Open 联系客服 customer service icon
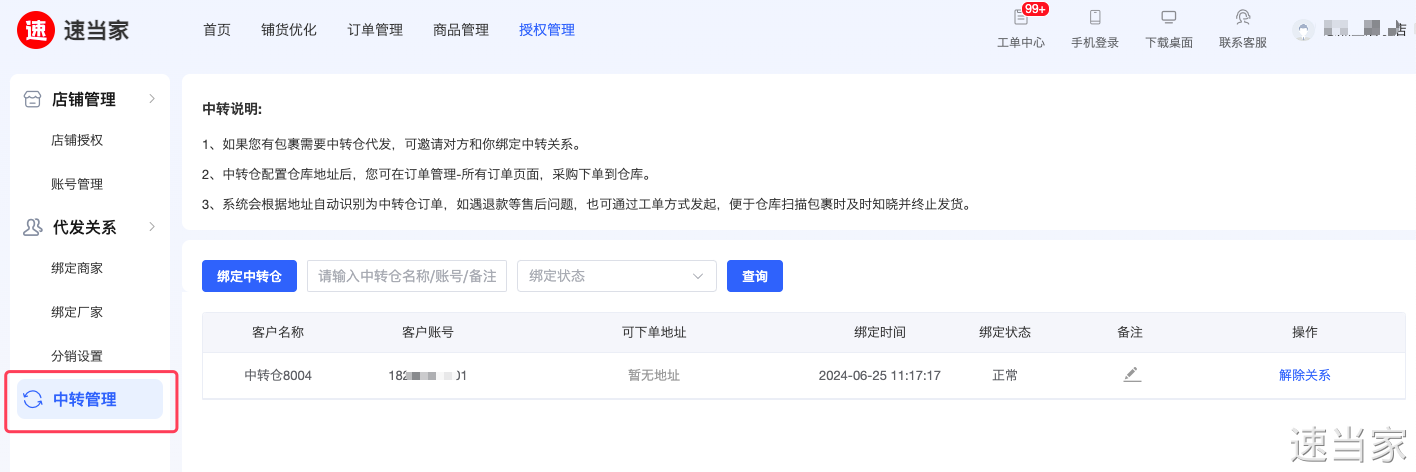The width and height of the screenshot is (1416, 472). click(x=1242, y=18)
